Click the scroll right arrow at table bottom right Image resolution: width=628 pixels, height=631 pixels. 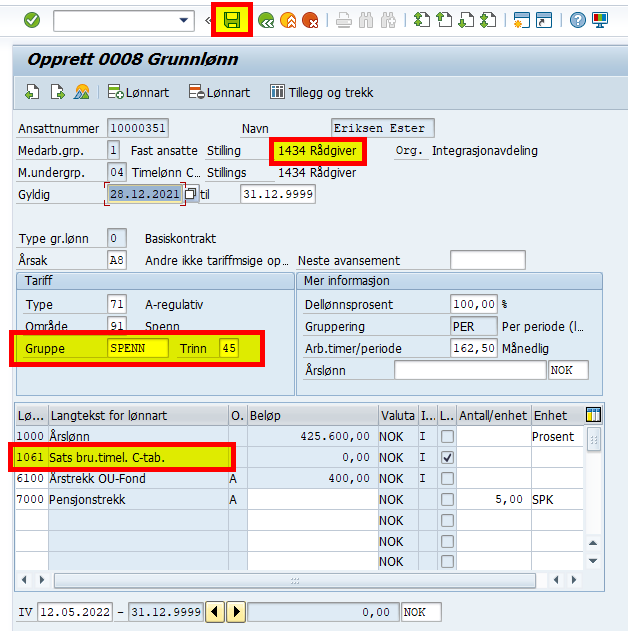coord(574,580)
